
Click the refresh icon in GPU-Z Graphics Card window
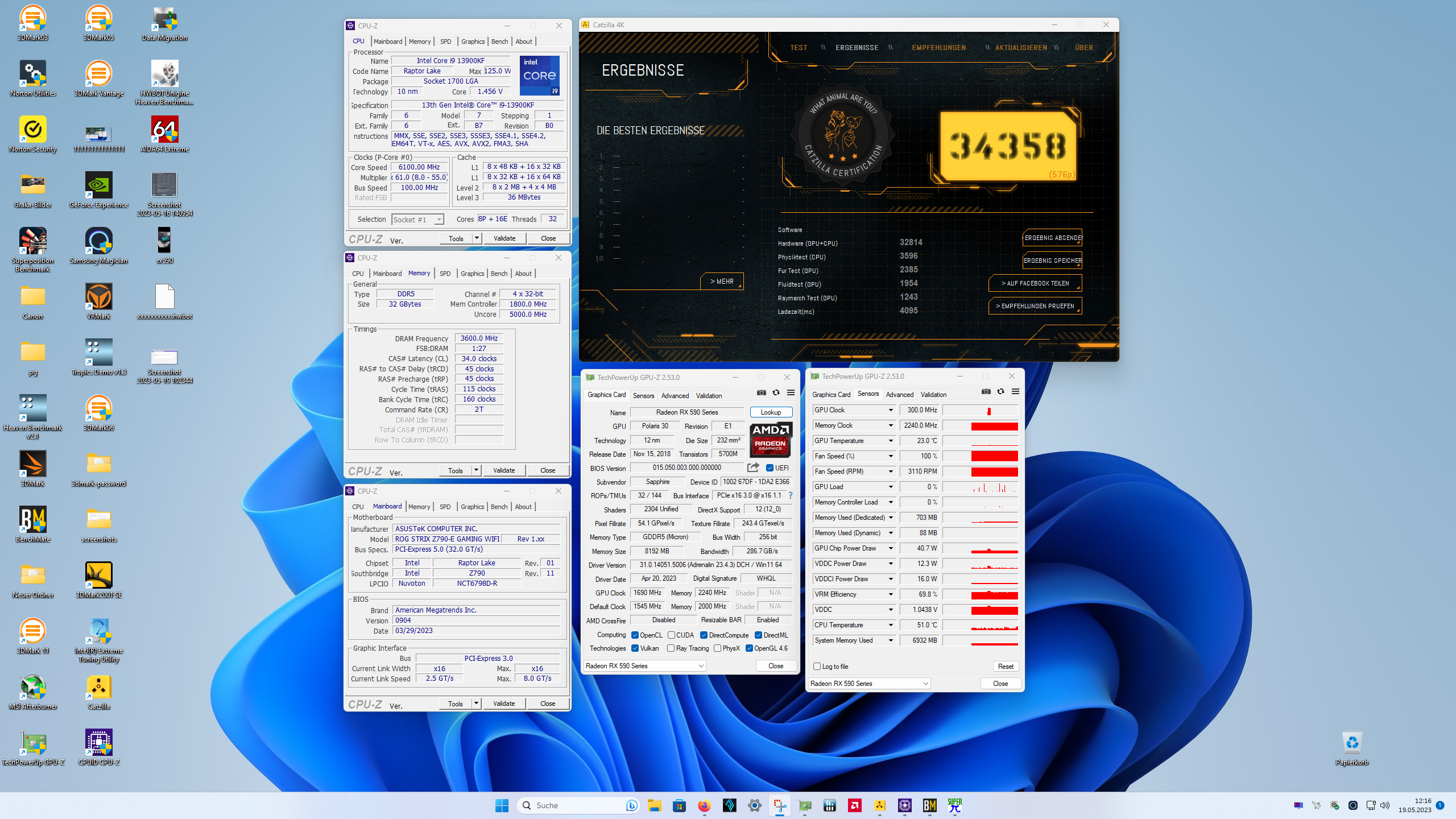tap(776, 392)
